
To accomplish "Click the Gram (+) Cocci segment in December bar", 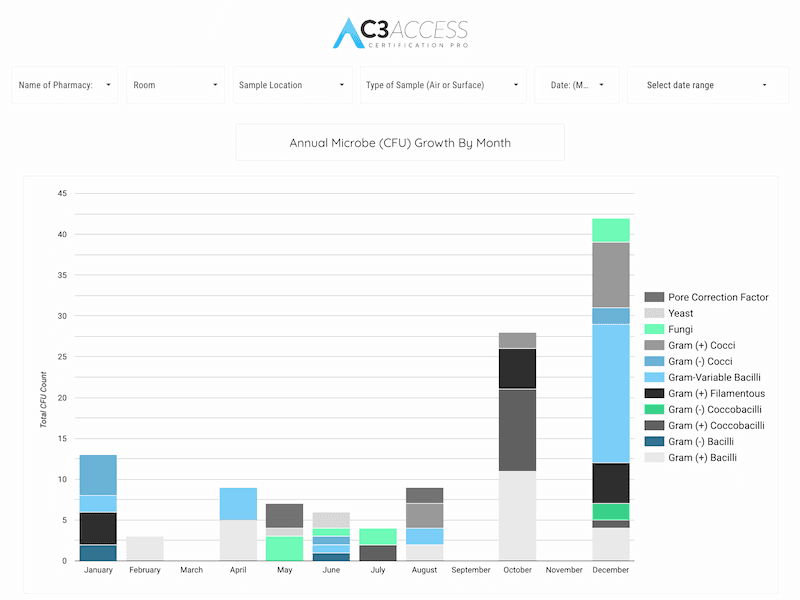I will point(611,275).
